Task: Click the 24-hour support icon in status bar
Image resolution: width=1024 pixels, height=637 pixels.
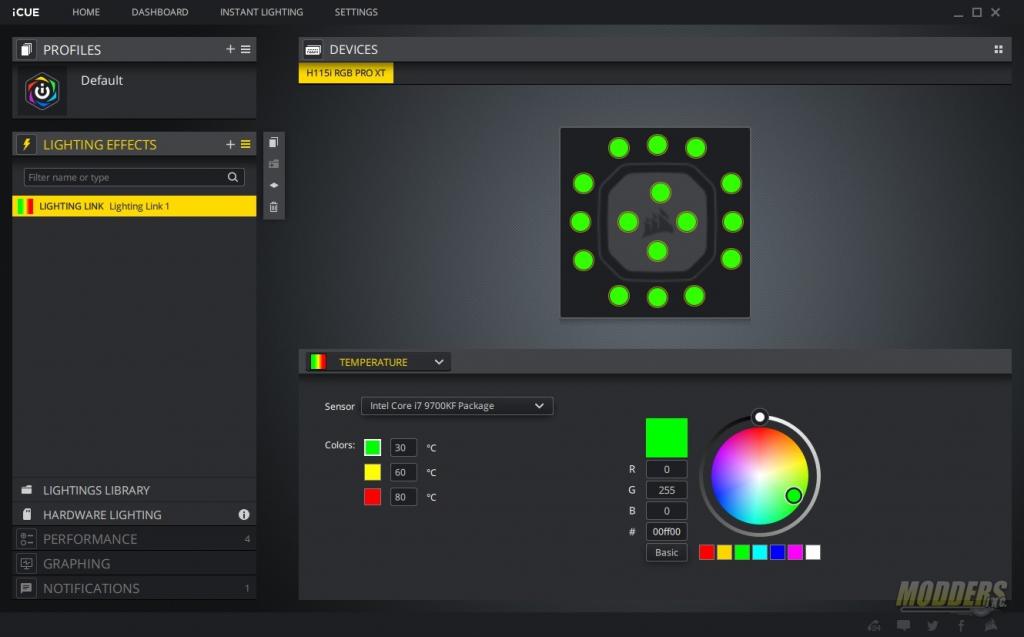Action: pyautogui.click(x=874, y=626)
